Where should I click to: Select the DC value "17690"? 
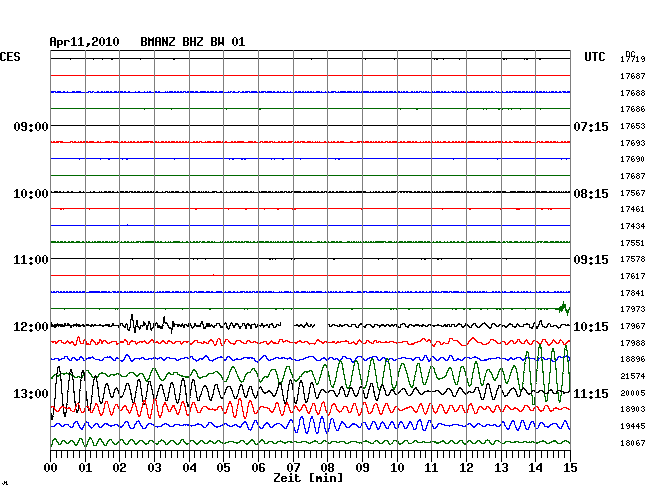point(633,159)
